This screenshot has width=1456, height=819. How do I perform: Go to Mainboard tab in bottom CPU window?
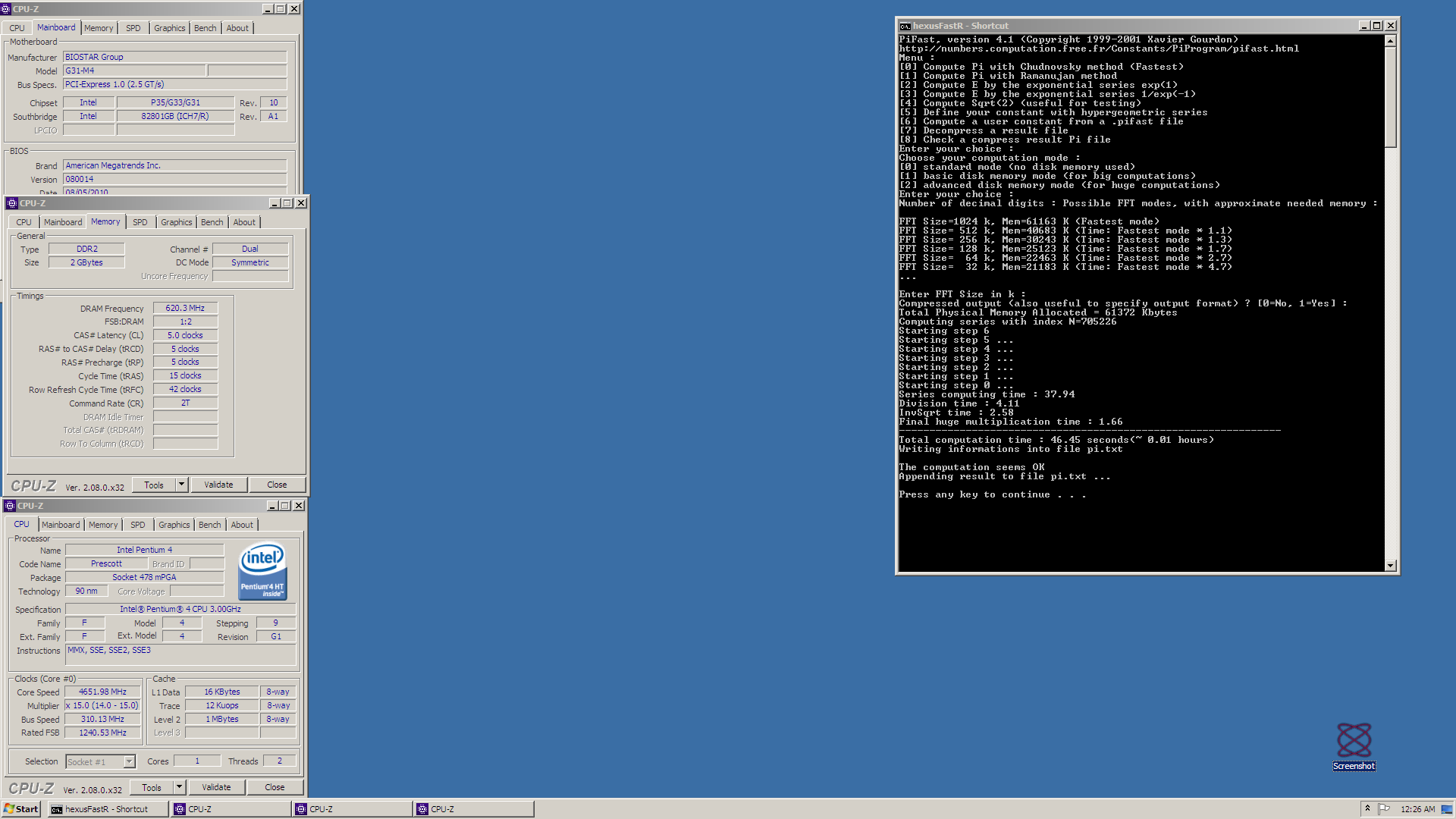[61, 525]
